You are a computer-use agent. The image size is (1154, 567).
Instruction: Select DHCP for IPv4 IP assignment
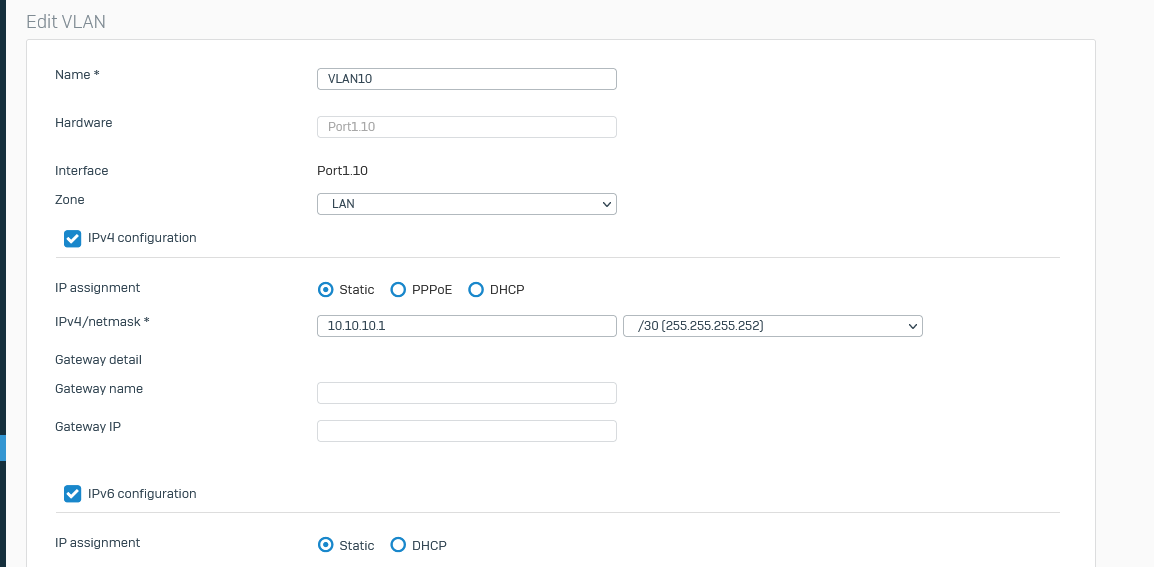pos(476,289)
